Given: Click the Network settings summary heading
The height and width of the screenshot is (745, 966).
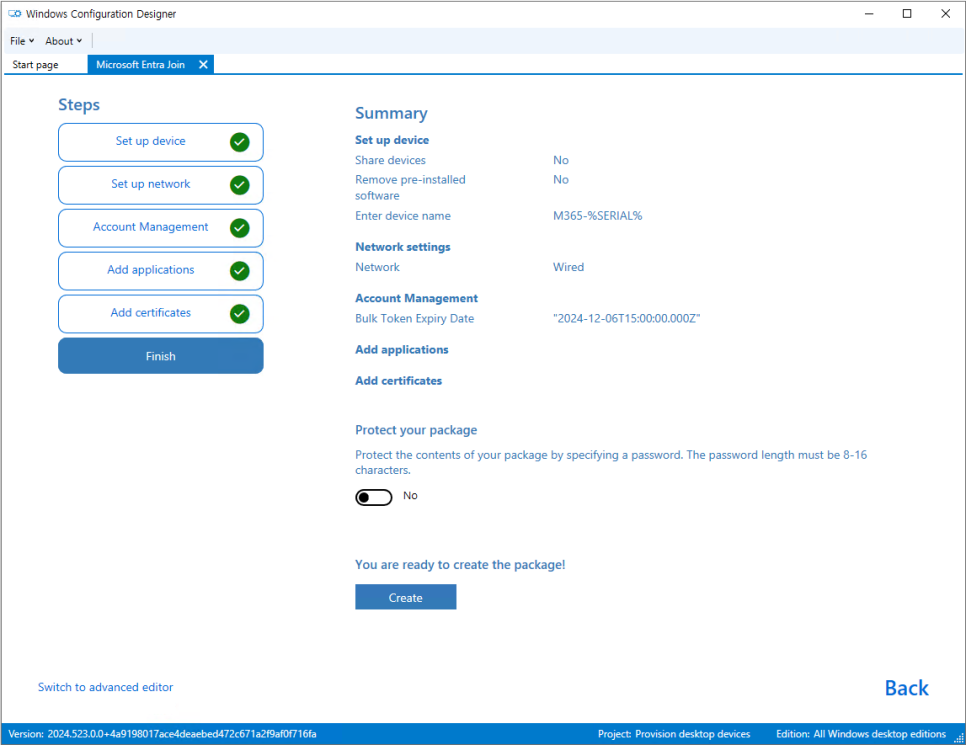Looking at the screenshot, I should pos(403,246).
